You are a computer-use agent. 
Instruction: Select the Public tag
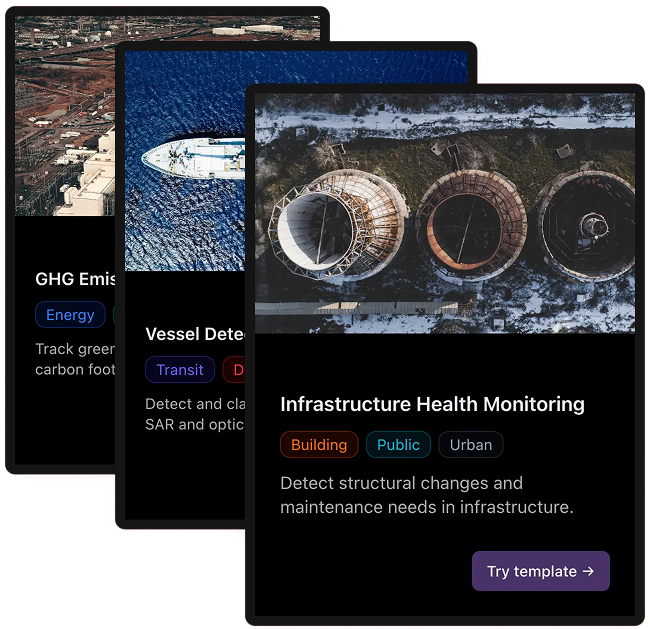pyautogui.click(x=398, y=444)
